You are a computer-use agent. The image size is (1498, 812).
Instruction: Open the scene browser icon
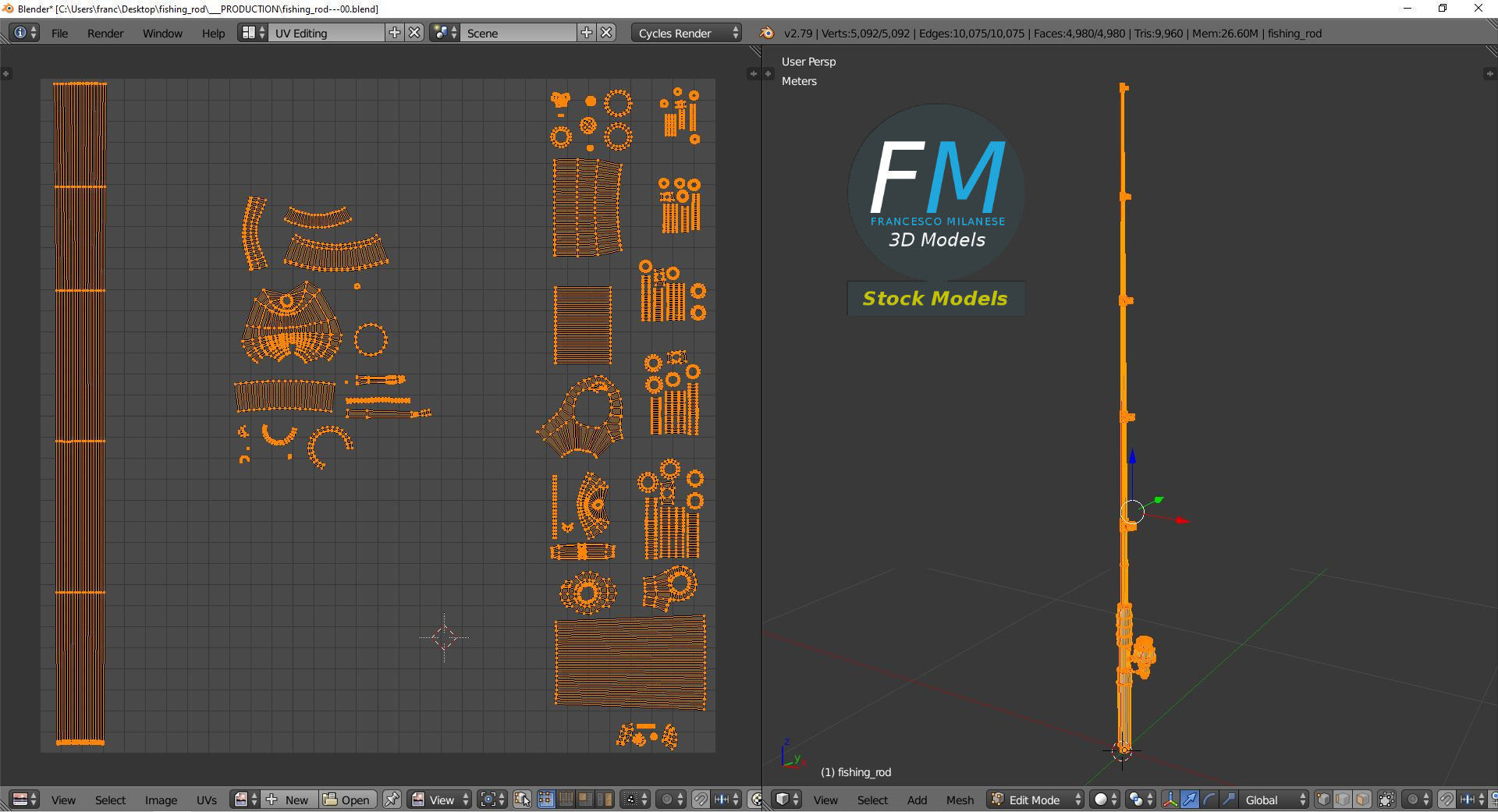point(445,33)
